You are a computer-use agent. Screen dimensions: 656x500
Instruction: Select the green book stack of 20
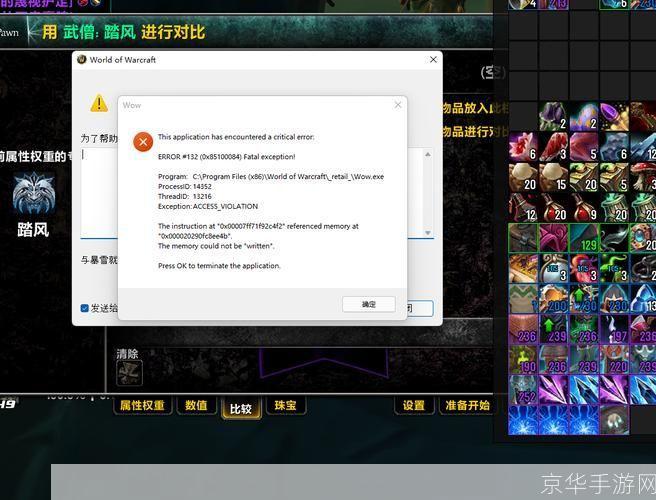point(584,177)
